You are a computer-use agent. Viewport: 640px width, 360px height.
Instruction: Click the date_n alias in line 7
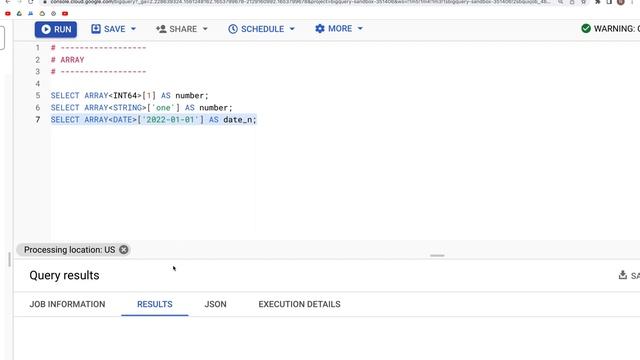pyautogui.click(x=238, y=120)
